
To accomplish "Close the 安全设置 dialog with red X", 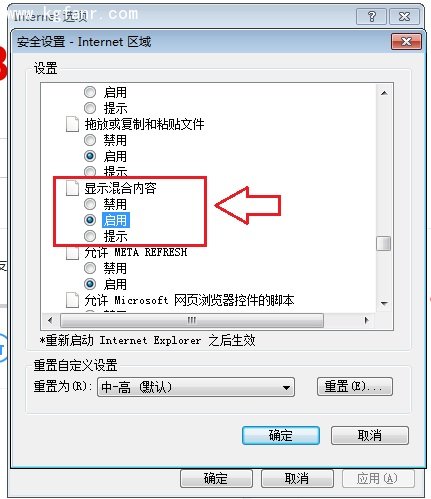I will coord(406,42).
